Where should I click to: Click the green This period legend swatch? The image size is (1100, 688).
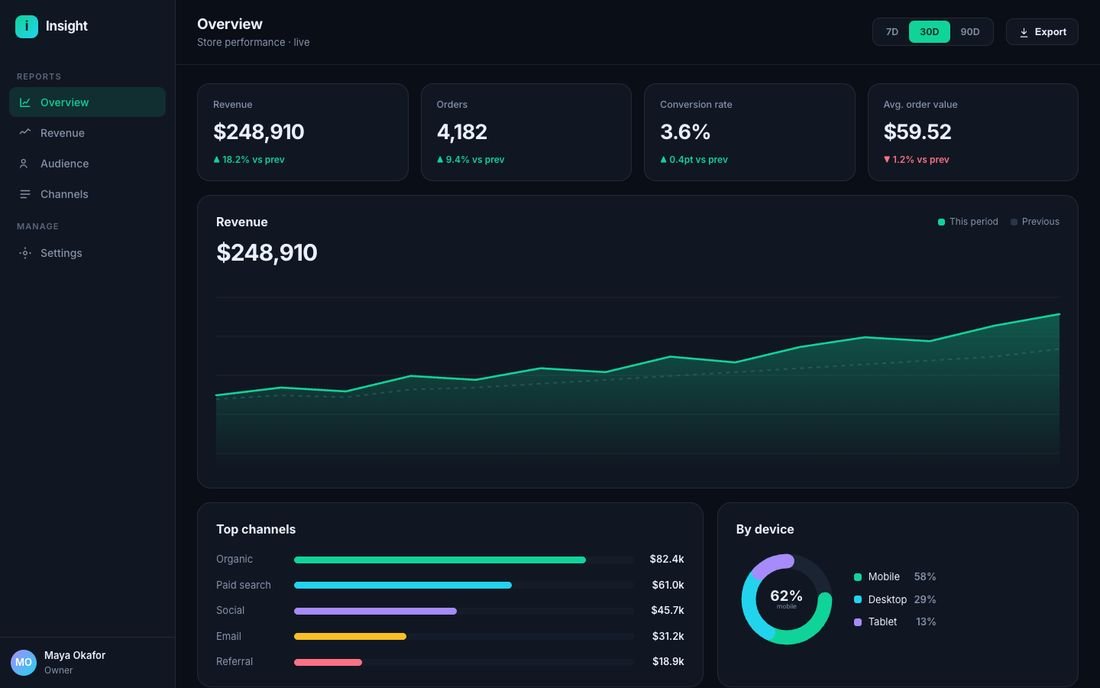tap(941, 222)
